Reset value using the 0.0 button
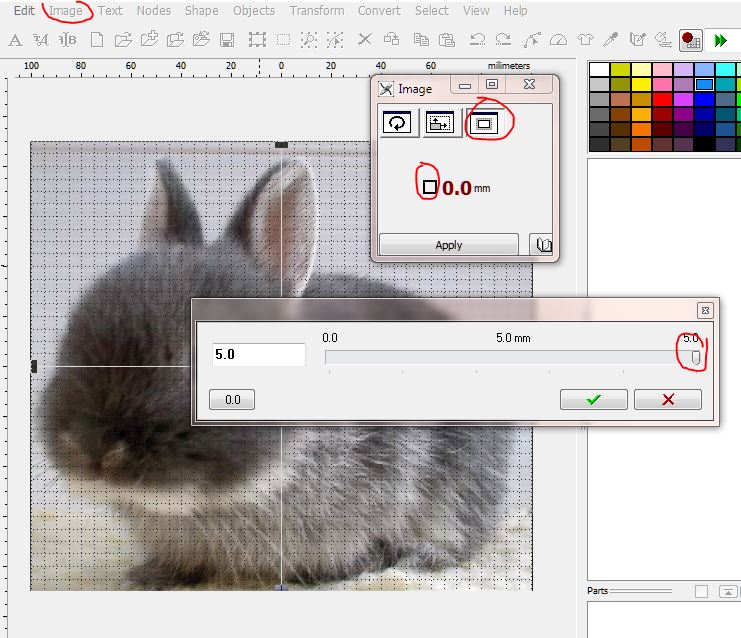741x638 pixels. [232, 399]
